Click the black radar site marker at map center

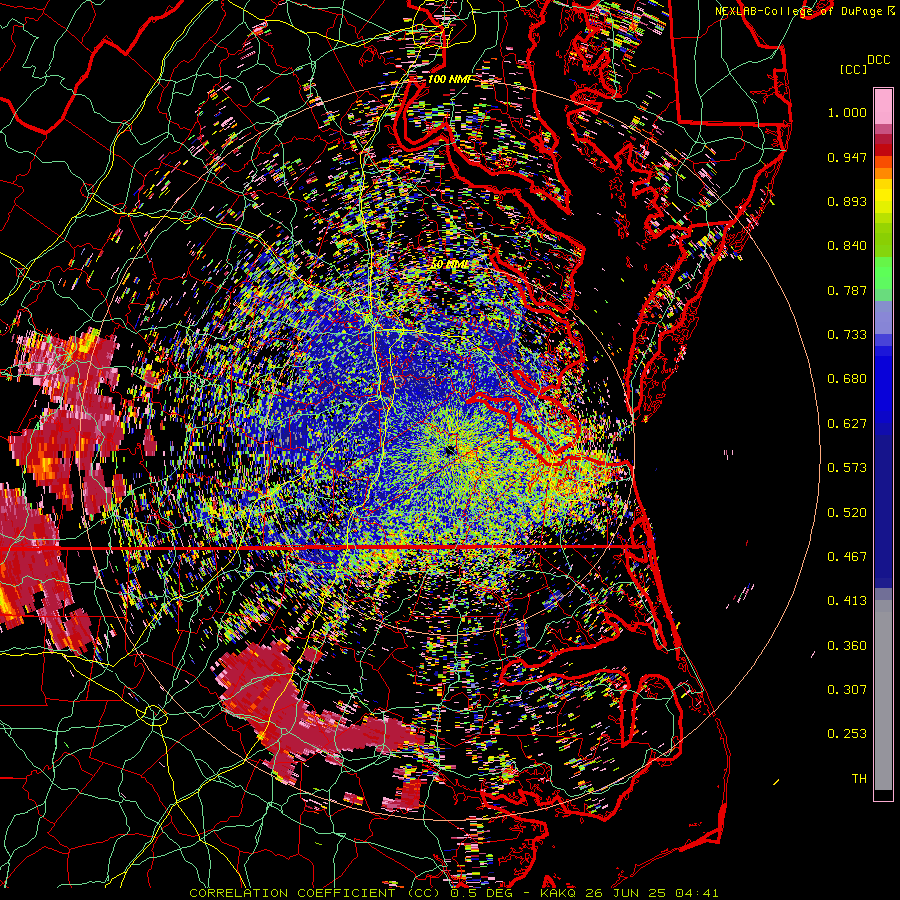click(450, 451)
